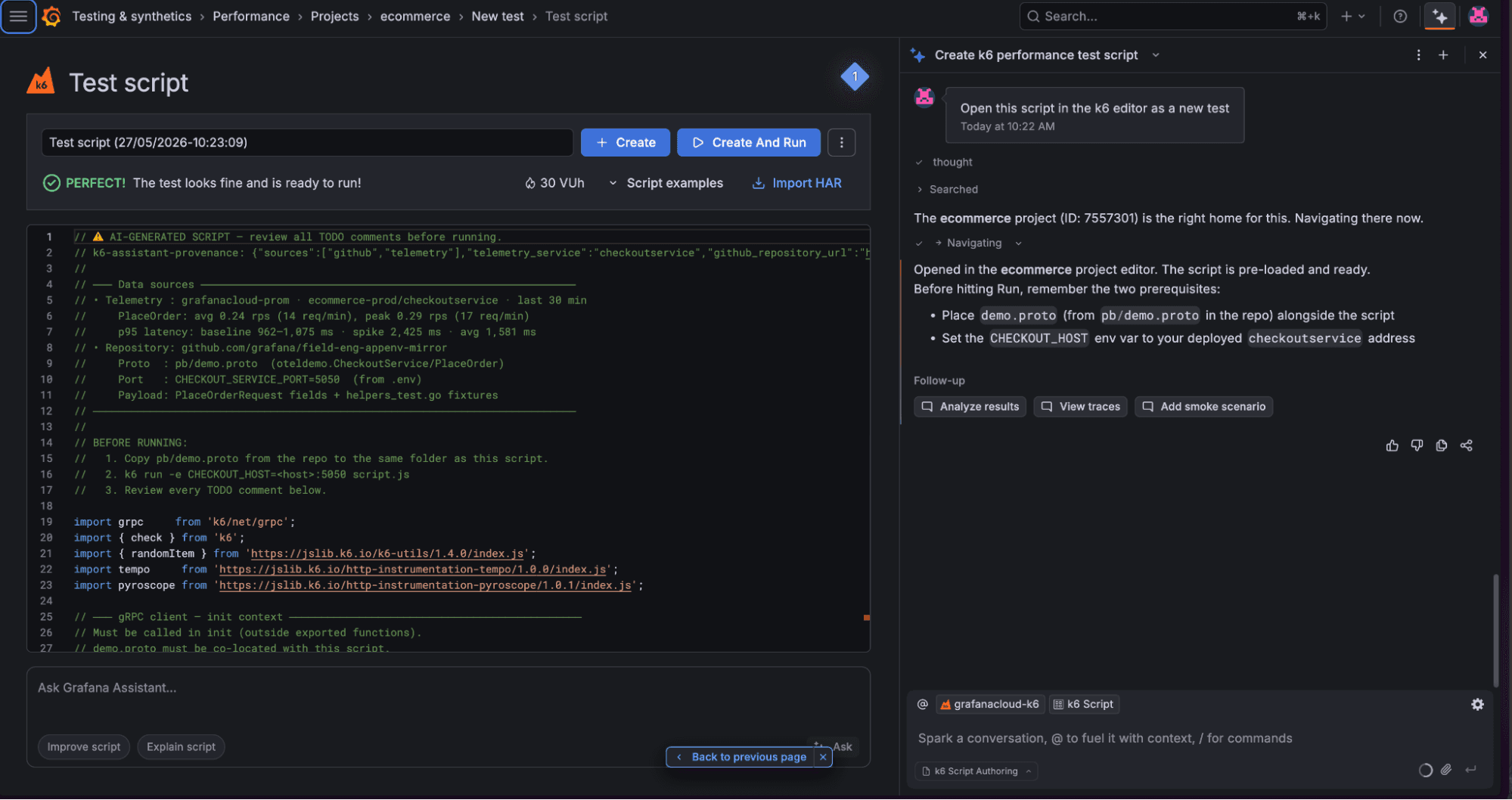Expand the 'Searched' step
This screenshot has width=1512, height=800.
[947, 189]
